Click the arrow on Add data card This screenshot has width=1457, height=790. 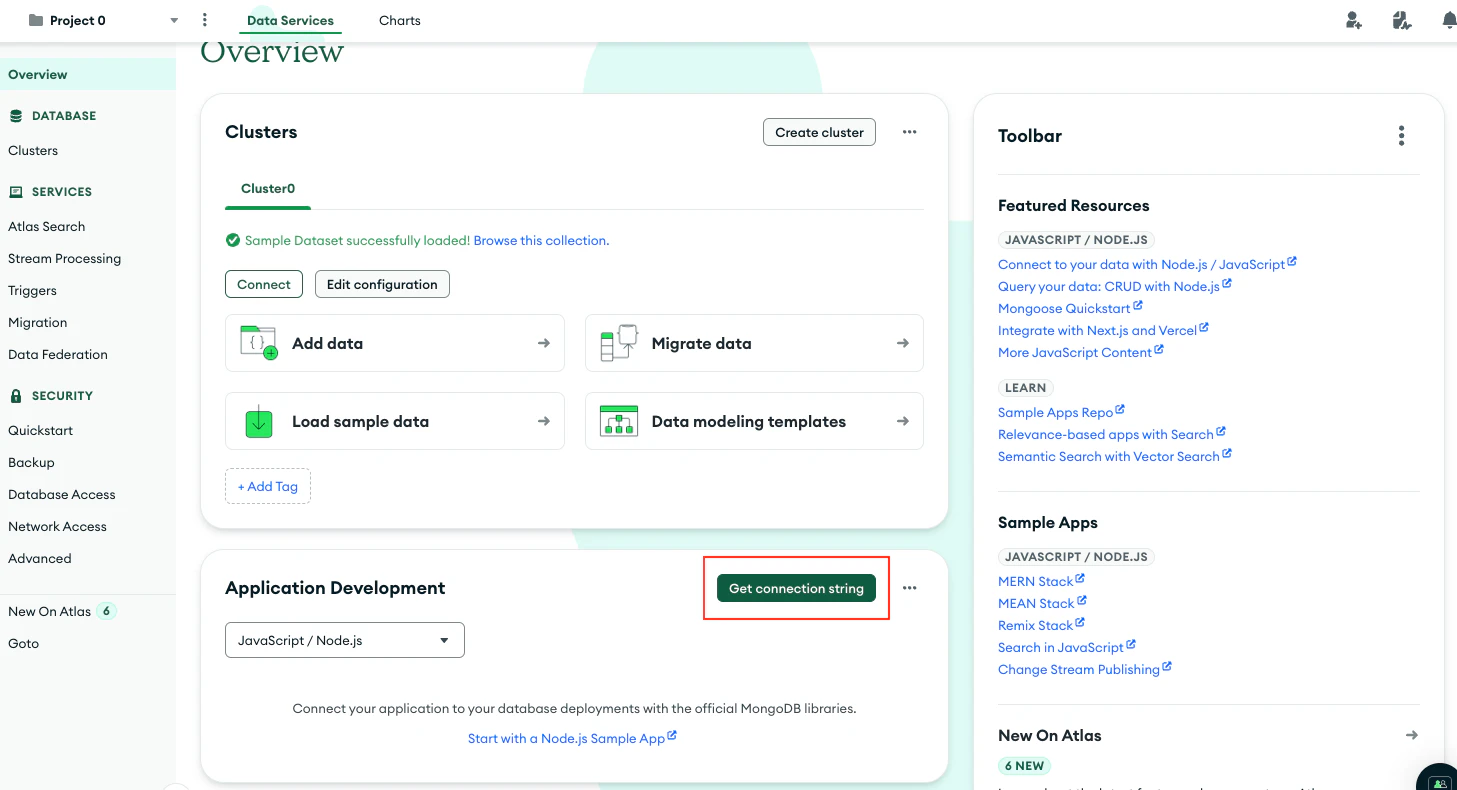point(544,343)
